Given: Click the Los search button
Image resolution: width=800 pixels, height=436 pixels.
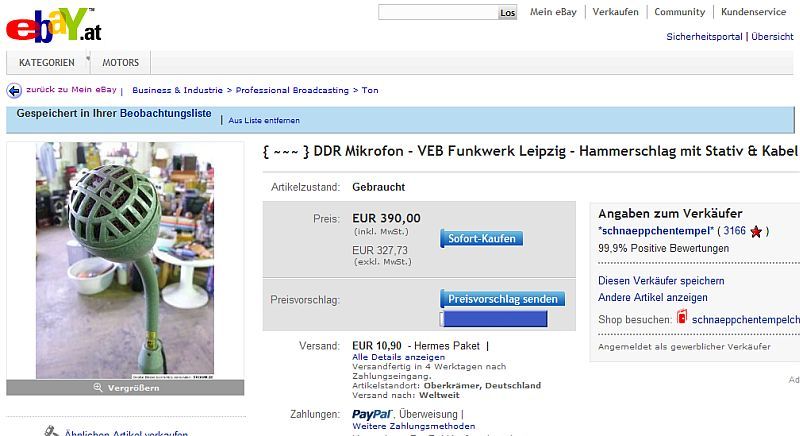Looking at the screenshot, I should [x=507, y=13].
